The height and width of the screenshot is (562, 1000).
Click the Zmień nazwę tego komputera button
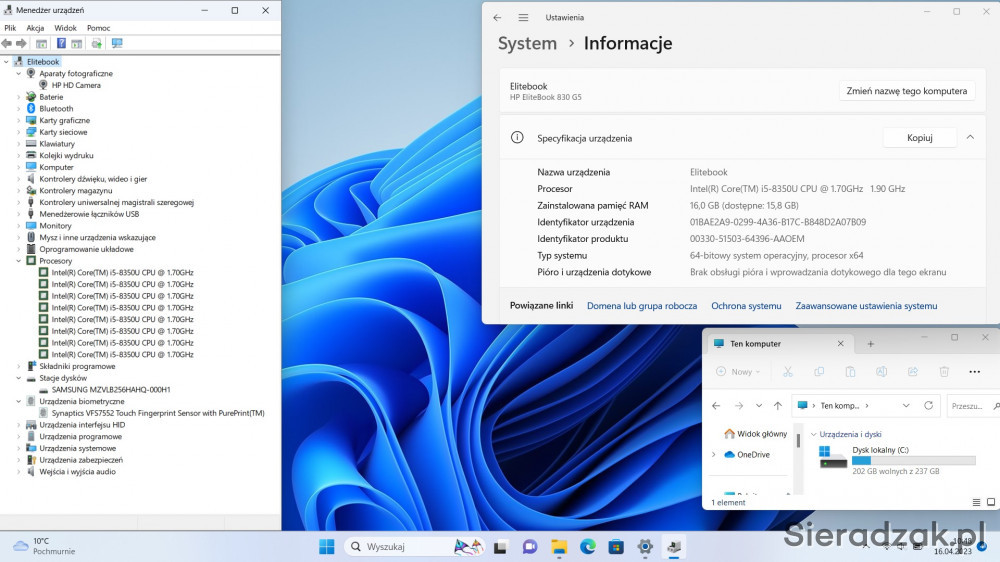coord(906,91)
